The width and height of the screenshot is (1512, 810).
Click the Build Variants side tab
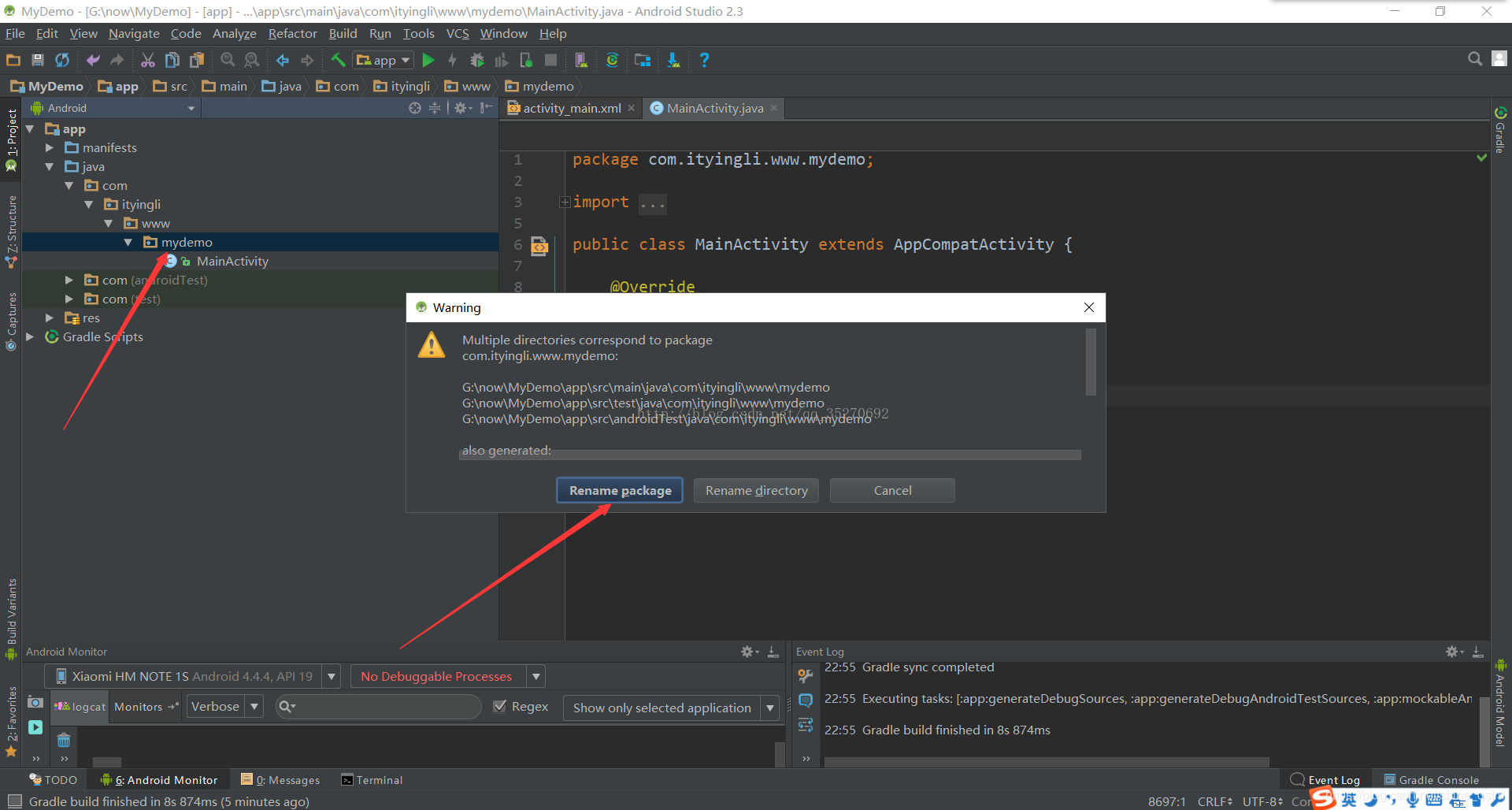(11, 619)
